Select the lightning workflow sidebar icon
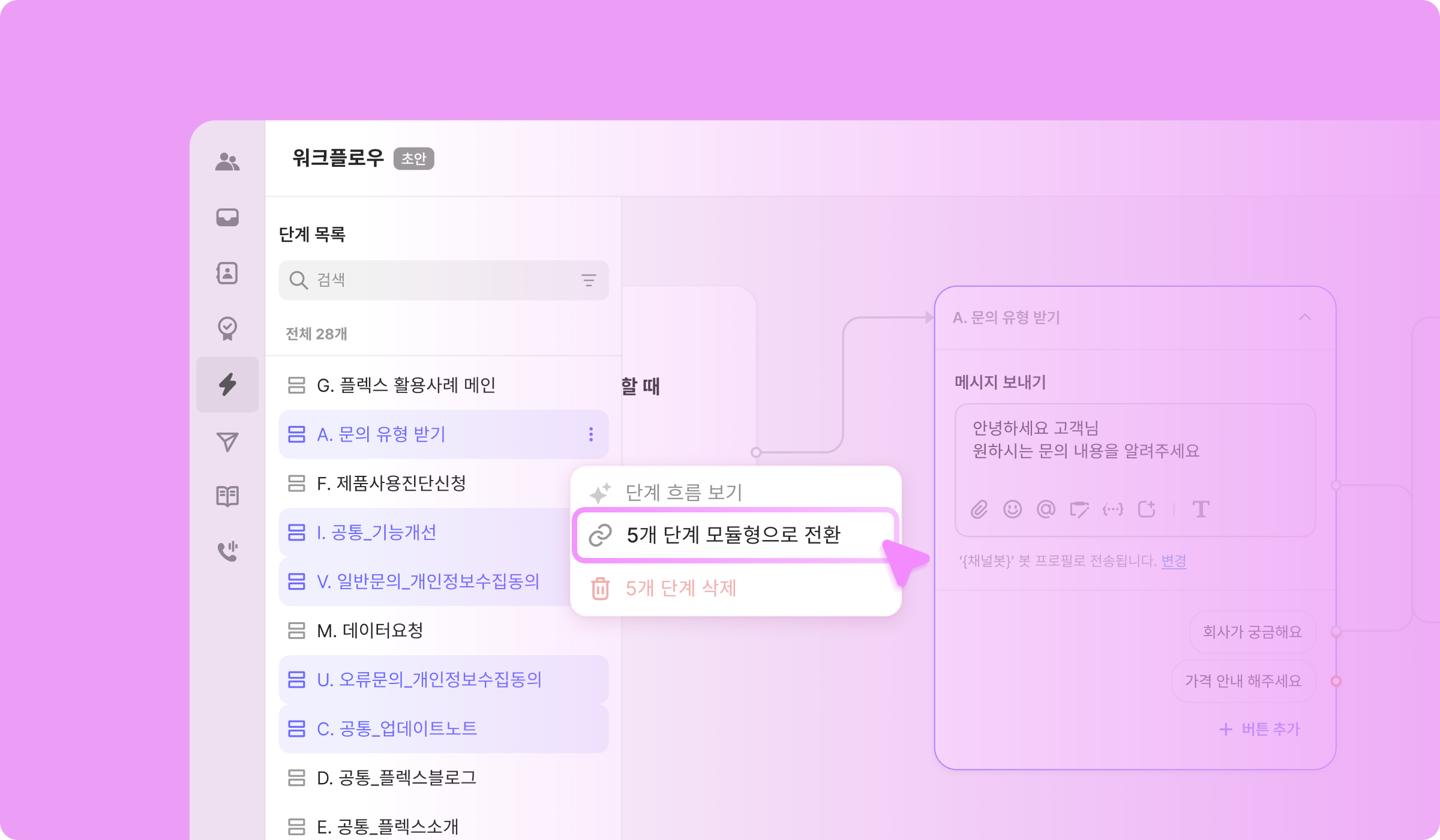Image resolution: width=1440 pixels, height=840 pixels. click(227, 384)
